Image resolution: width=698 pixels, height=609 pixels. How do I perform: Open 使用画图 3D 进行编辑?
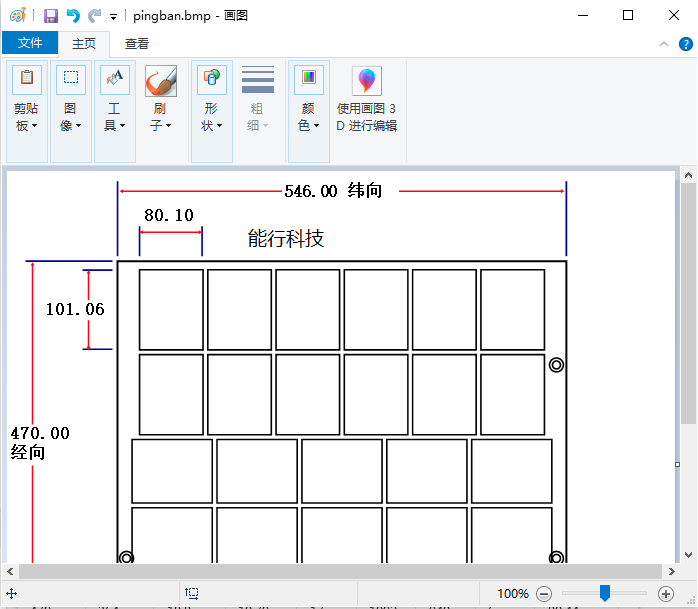click(x=366, y=99)
